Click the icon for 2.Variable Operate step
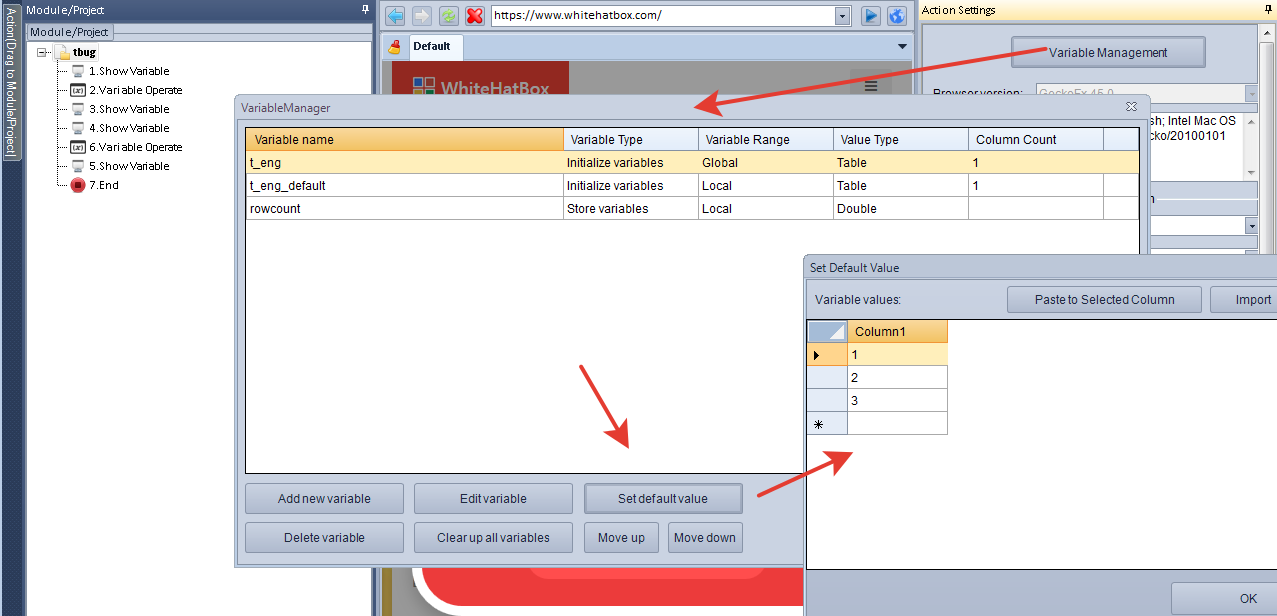Image resolution: width=1277 pixels, height=616 pixels. coord(78,90)
